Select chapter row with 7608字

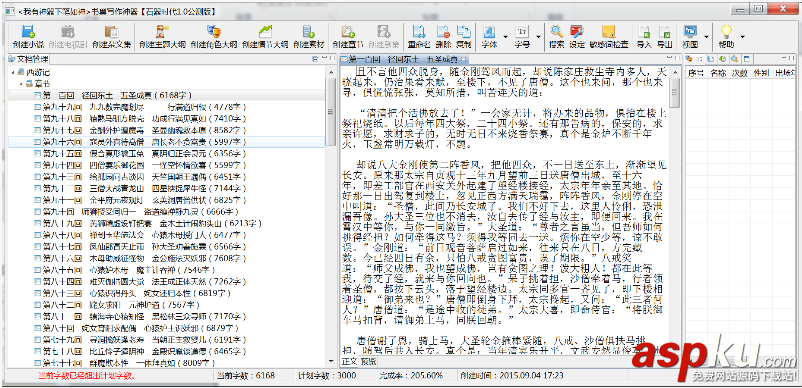coord(167,258)
